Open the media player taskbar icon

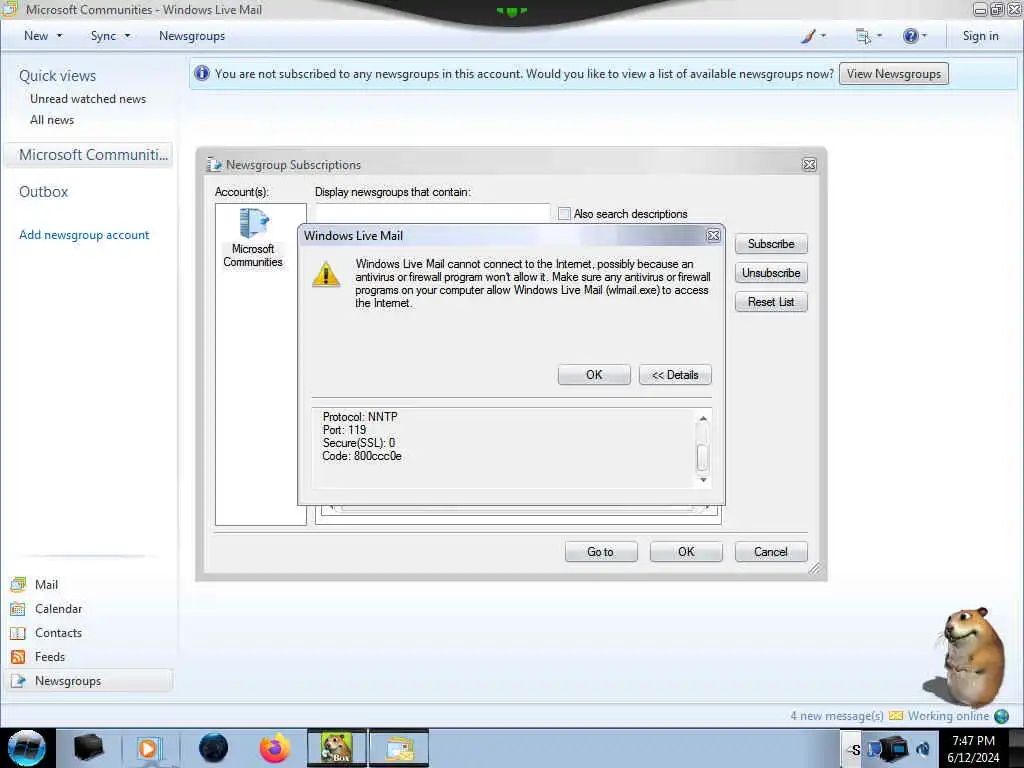(148, 748)
